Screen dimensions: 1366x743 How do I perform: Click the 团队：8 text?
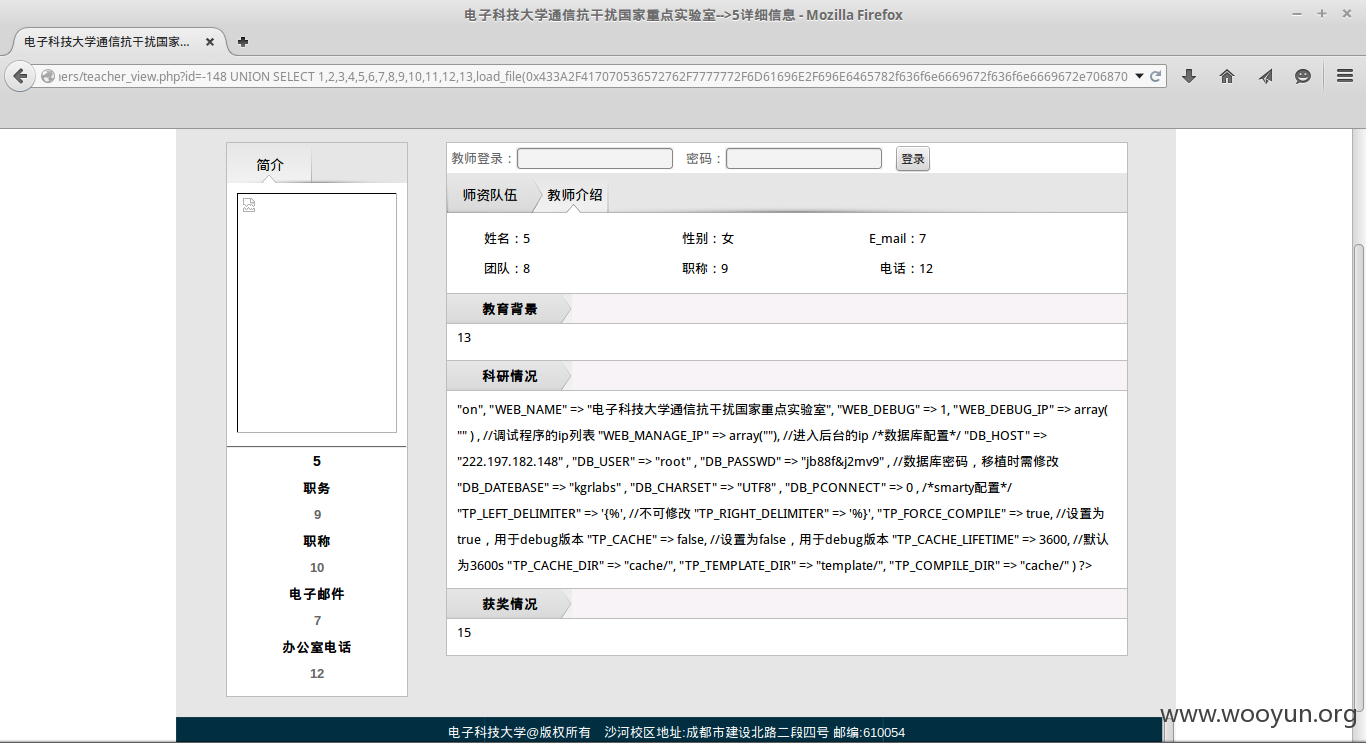tap(507, 268)
